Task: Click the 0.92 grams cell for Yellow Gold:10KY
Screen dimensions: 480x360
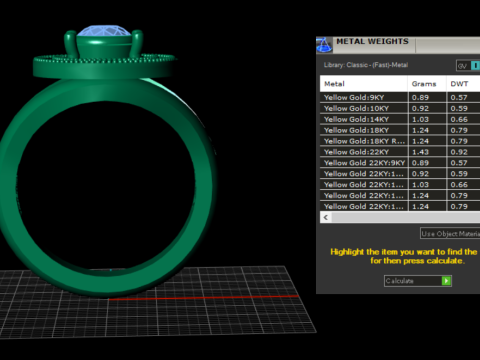Action: [x=427, y=108]
